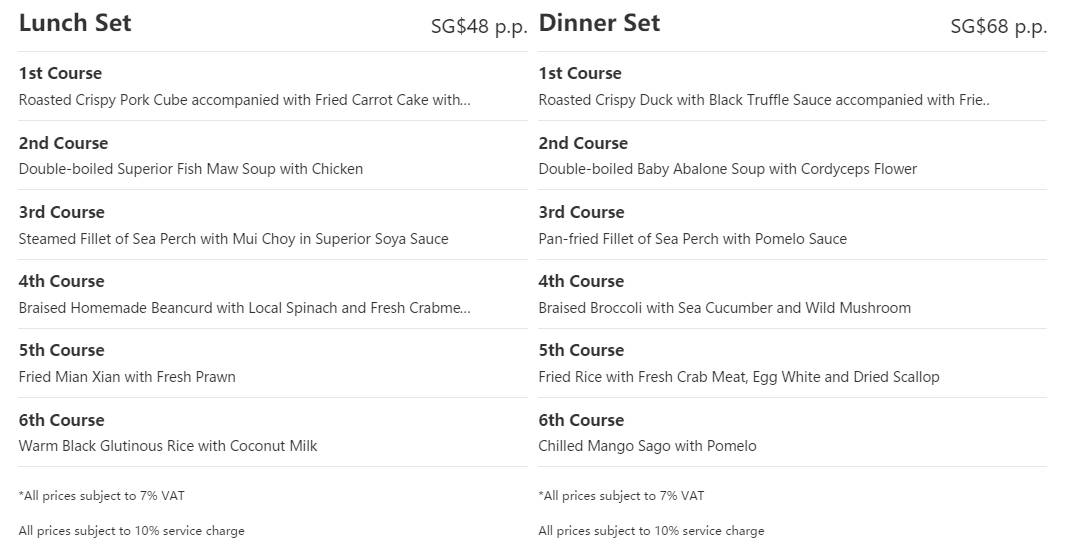The width and height of the screenshot is (1066, 550).
Task: Select the SG$48 p.p. lunch price
Action: [x=478, y=27]
